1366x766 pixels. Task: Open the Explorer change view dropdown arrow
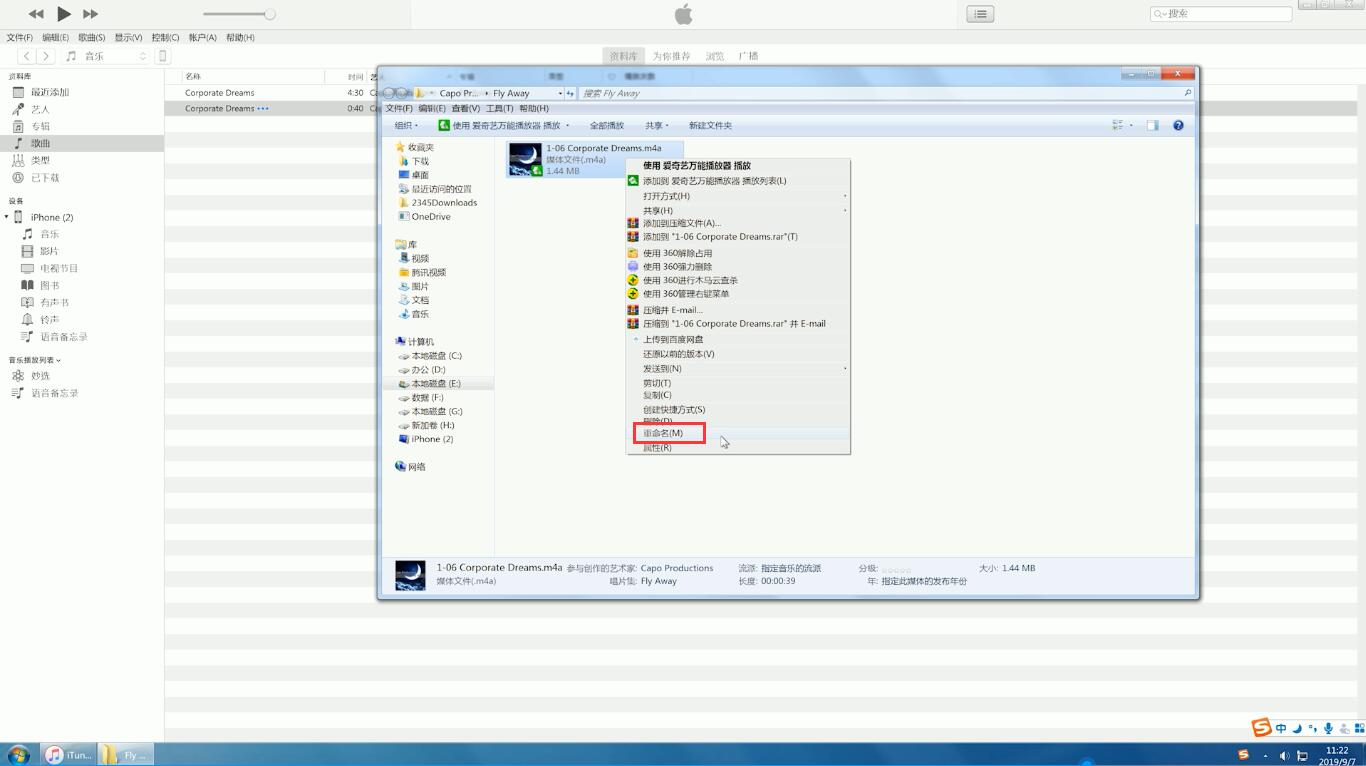tap(1131, 125)
